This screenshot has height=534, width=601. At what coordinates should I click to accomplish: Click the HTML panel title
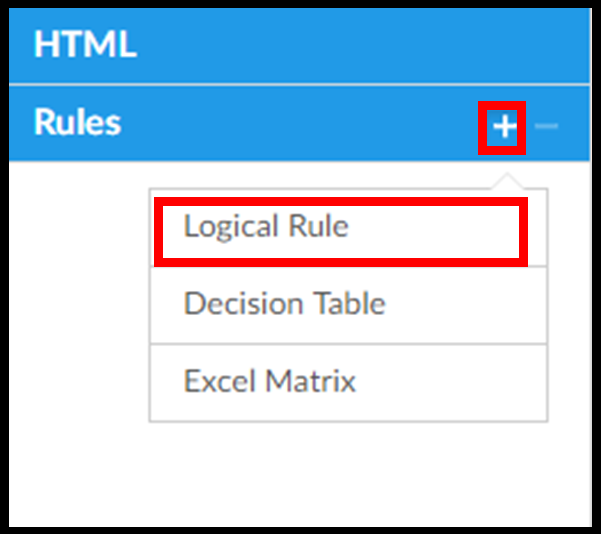[x=85, y=45]
